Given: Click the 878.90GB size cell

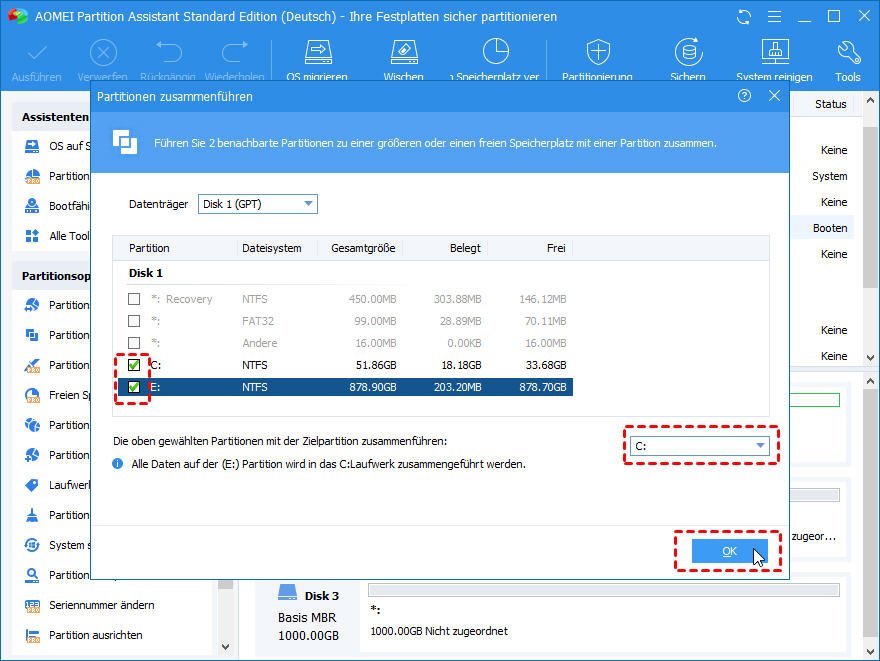Looking at the screenshot, I should click(x=373, y=387).
